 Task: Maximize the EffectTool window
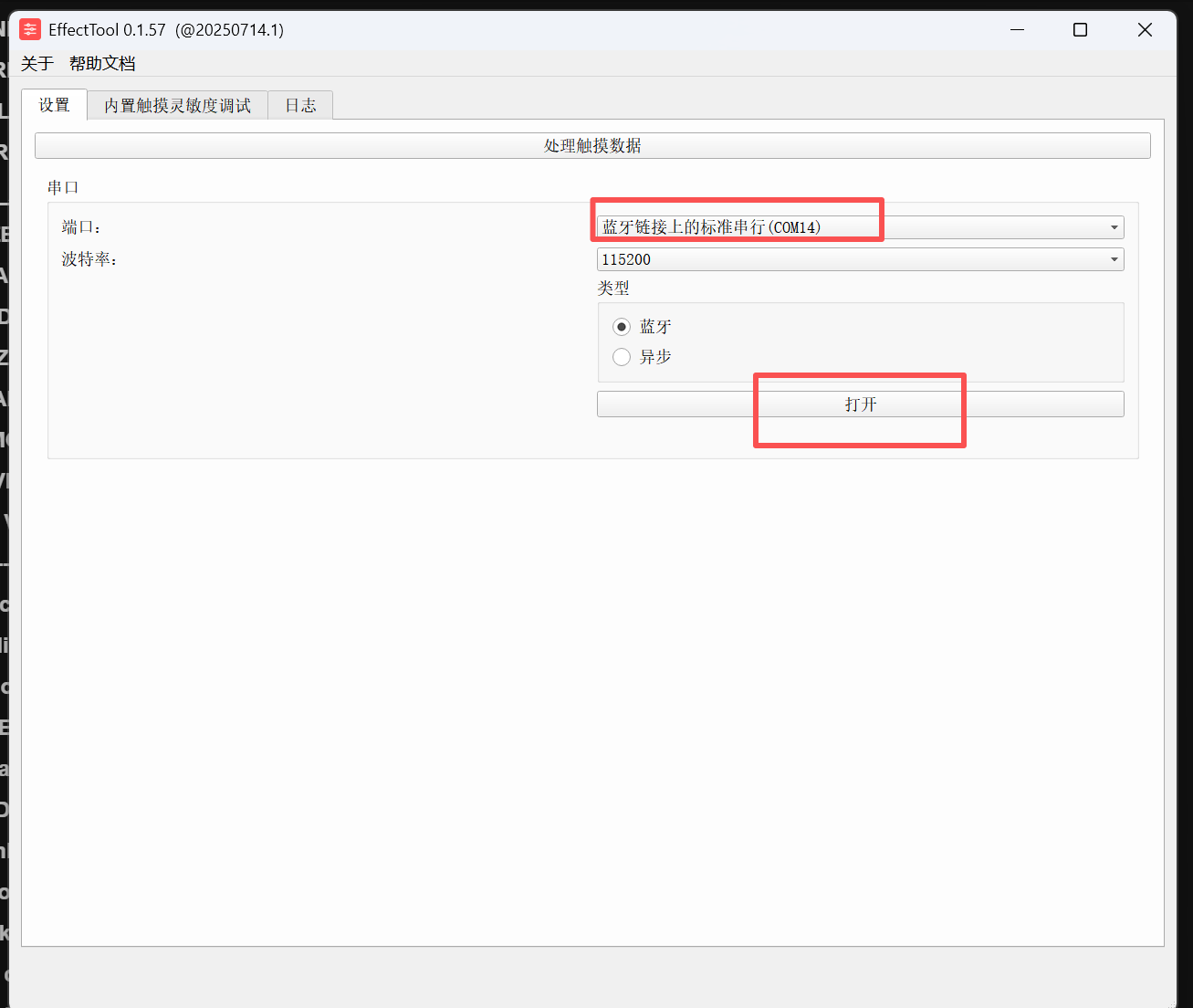pos(1081,29)
